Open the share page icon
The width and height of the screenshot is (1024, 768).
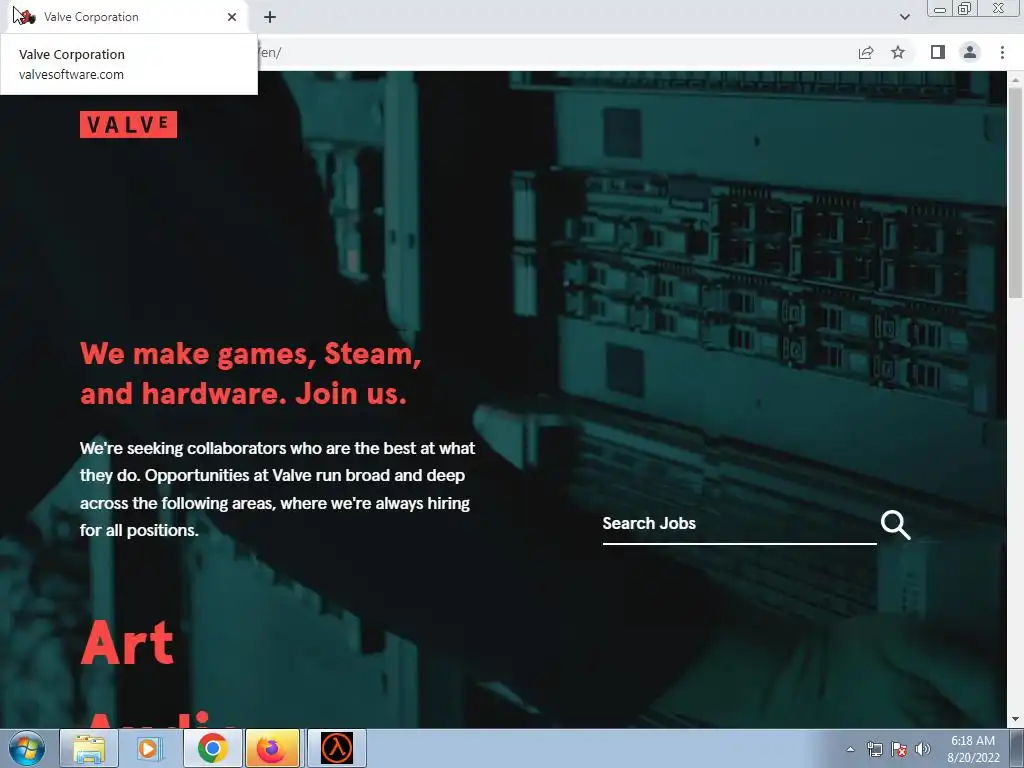pos(866,52)
